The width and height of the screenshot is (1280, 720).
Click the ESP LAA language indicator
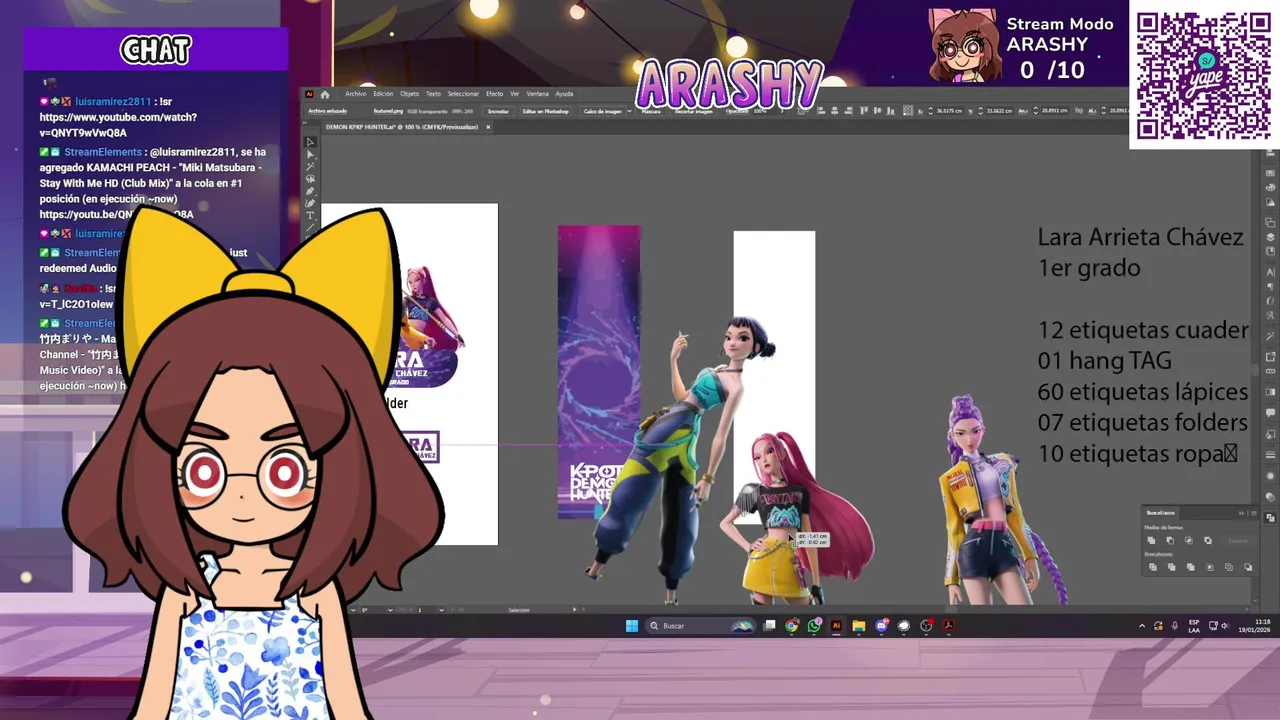click(1194, 626)
